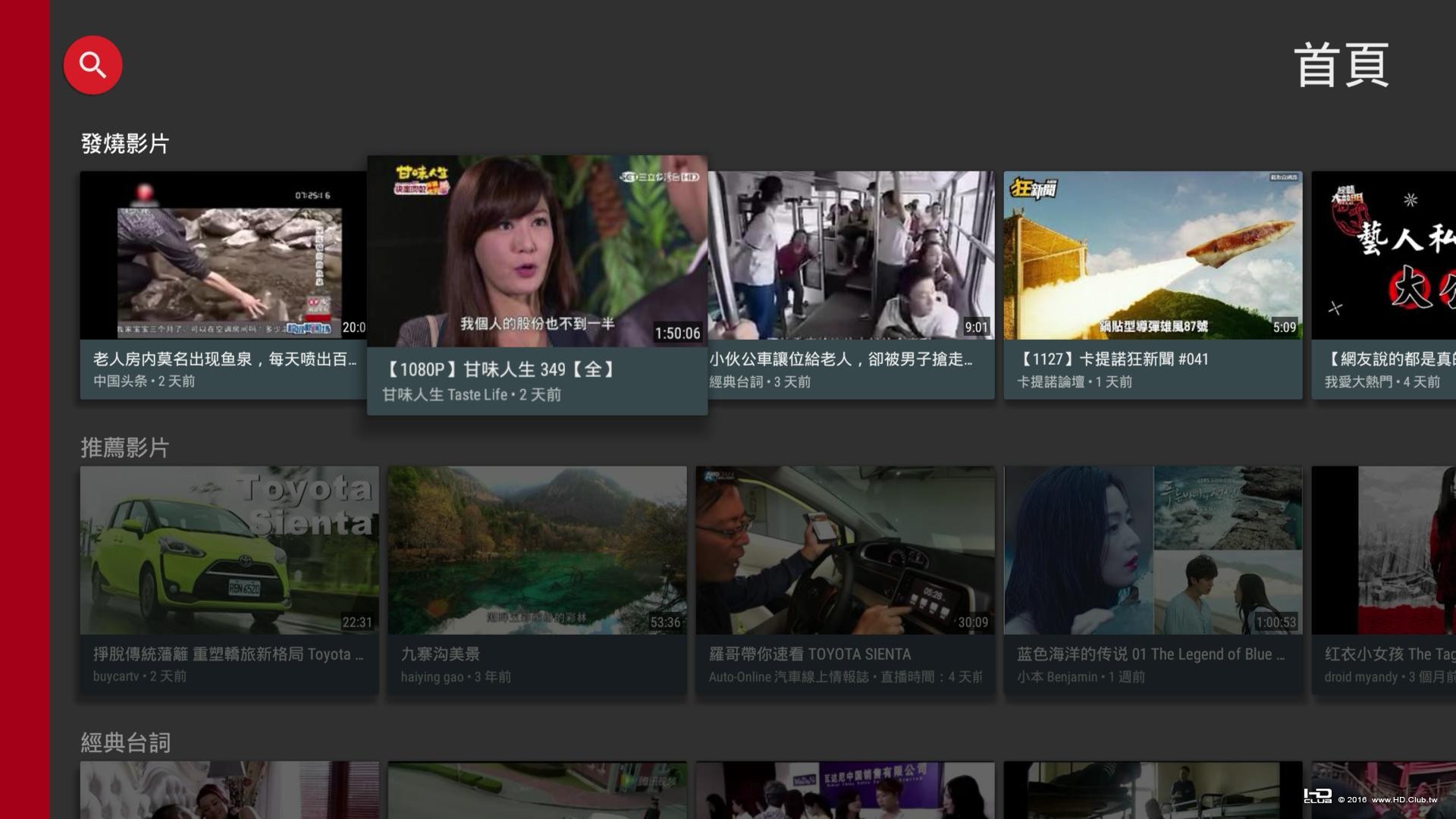Click the 9:01 duration badge

click(976, 327)
